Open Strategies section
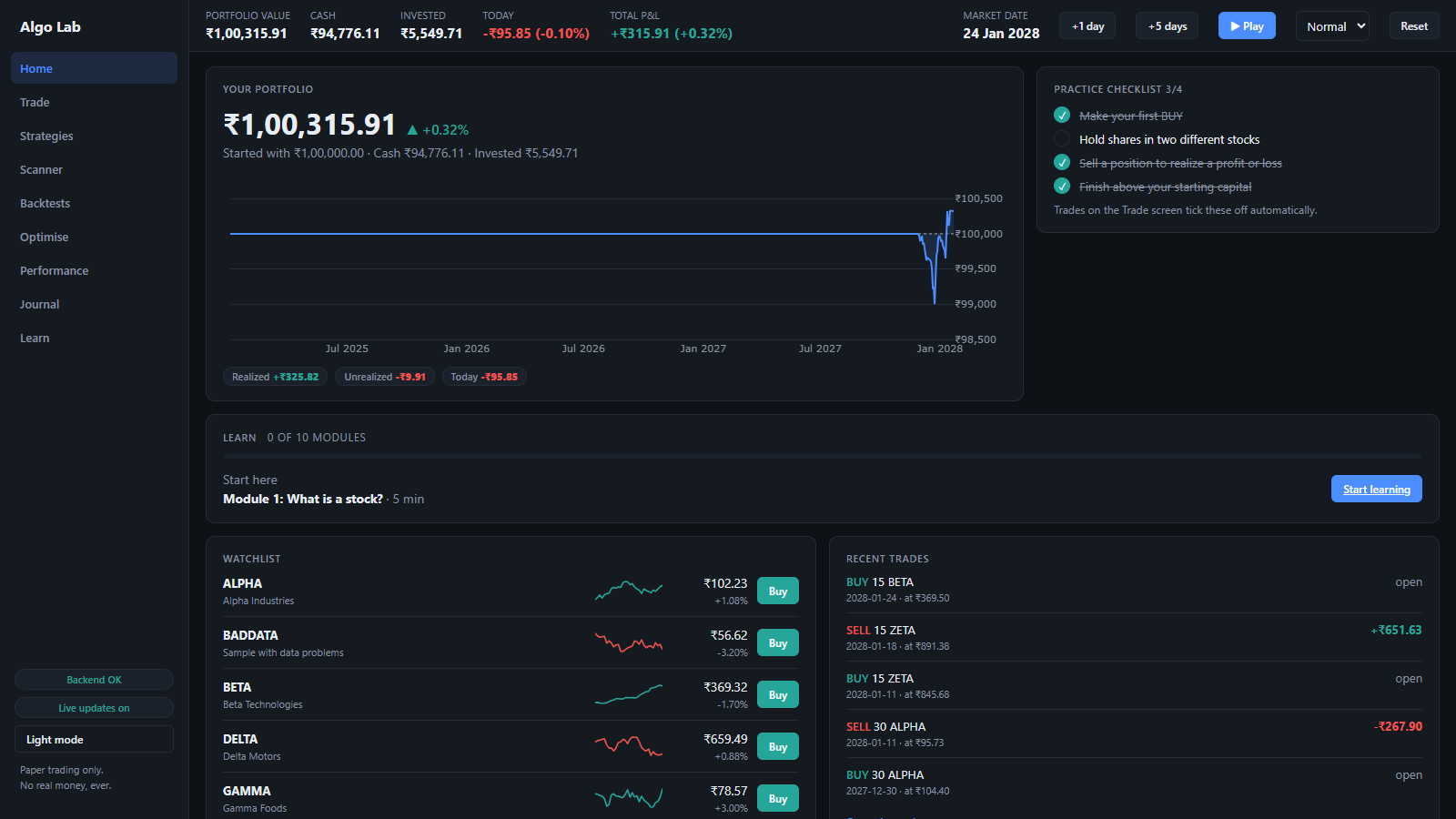Screen dimensions: 1456x819 [x=94, y=136]
